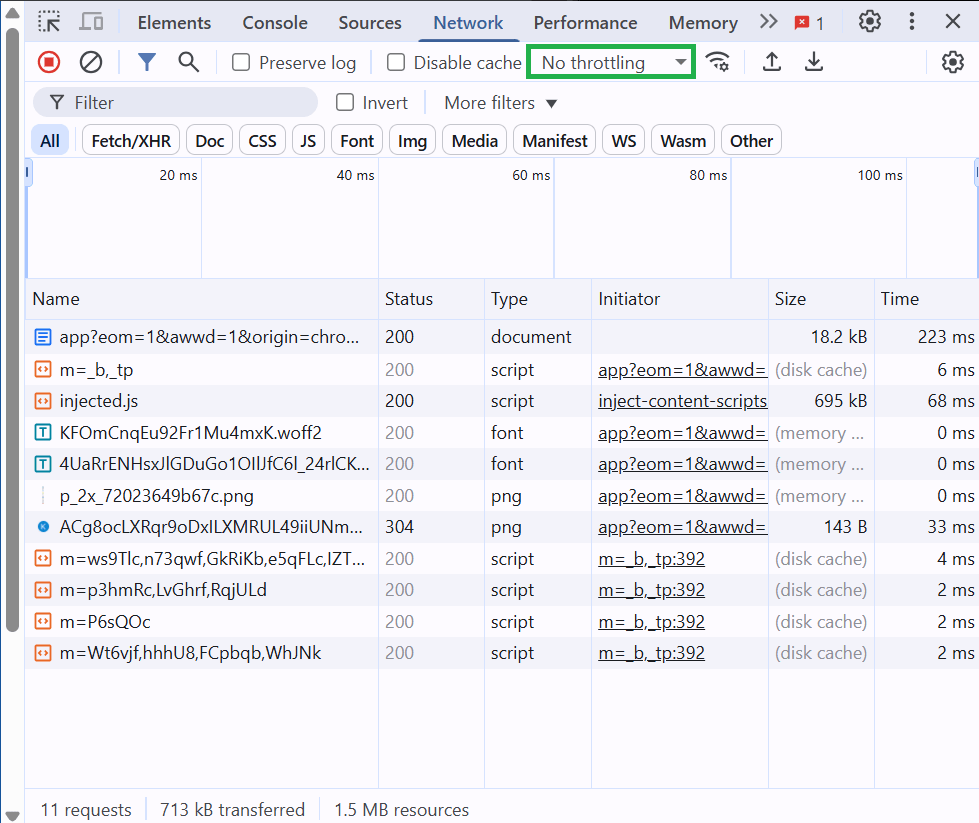Screen dimensions: 979x823
Task: Open the DevTools three-dot menu
Action: 912,22
